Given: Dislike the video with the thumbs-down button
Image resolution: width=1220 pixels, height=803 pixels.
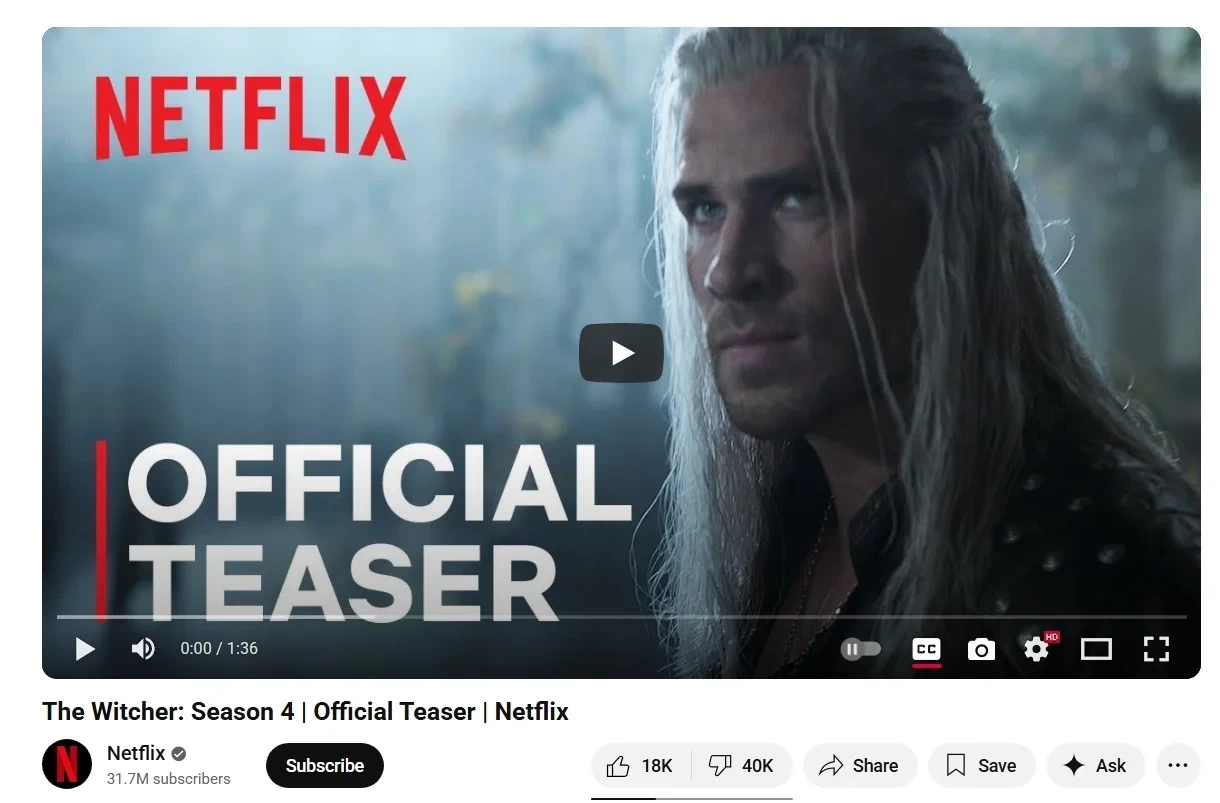Looking at the screenshot, I should [x=741, y=766].
